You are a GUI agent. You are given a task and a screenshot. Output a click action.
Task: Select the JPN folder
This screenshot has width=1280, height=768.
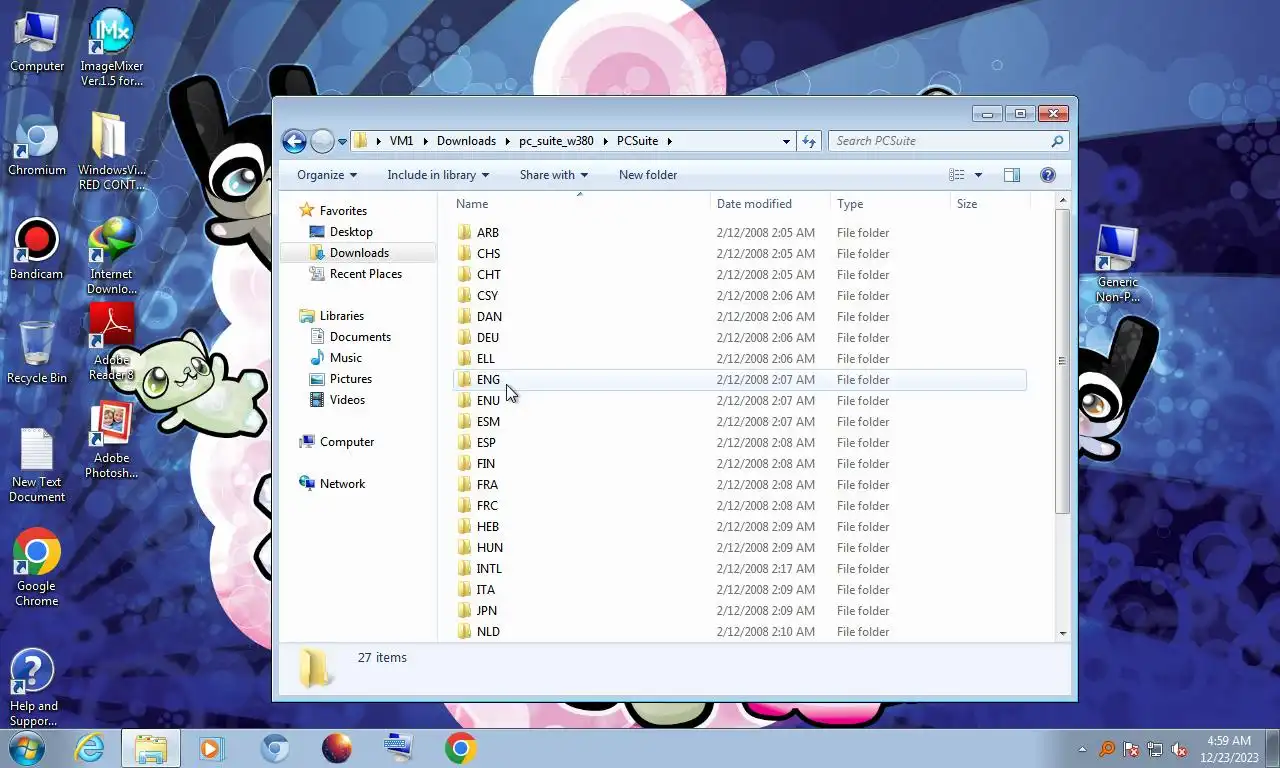click(740, 611)
